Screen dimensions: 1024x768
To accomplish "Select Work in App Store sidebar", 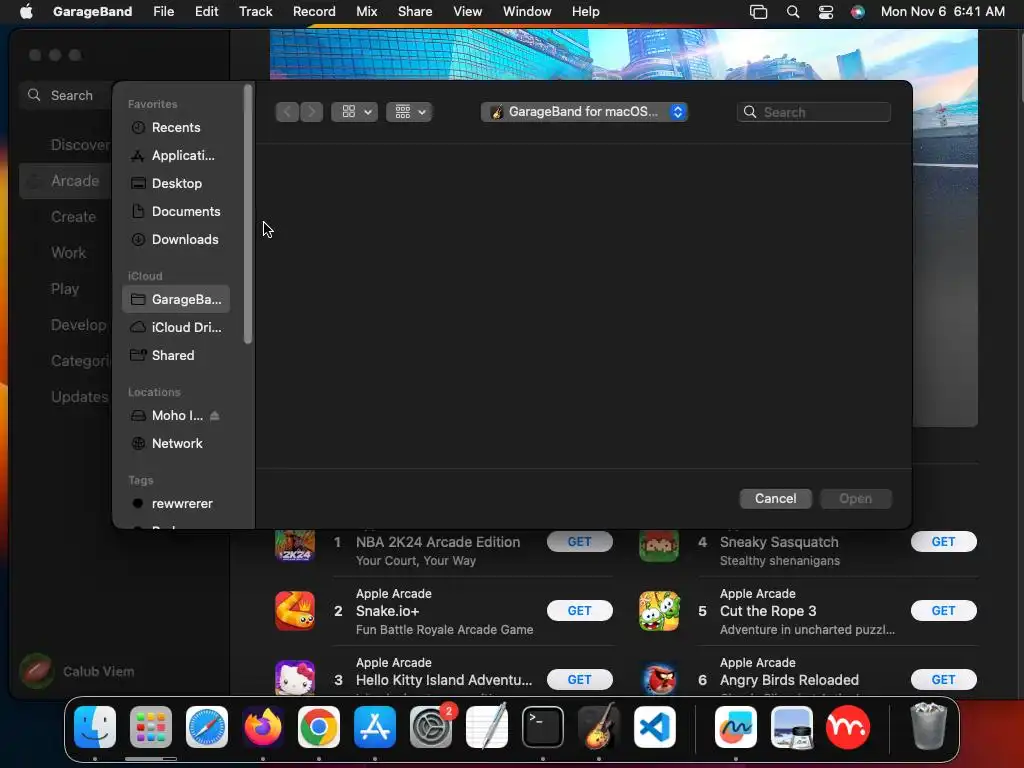I will 68,253.
